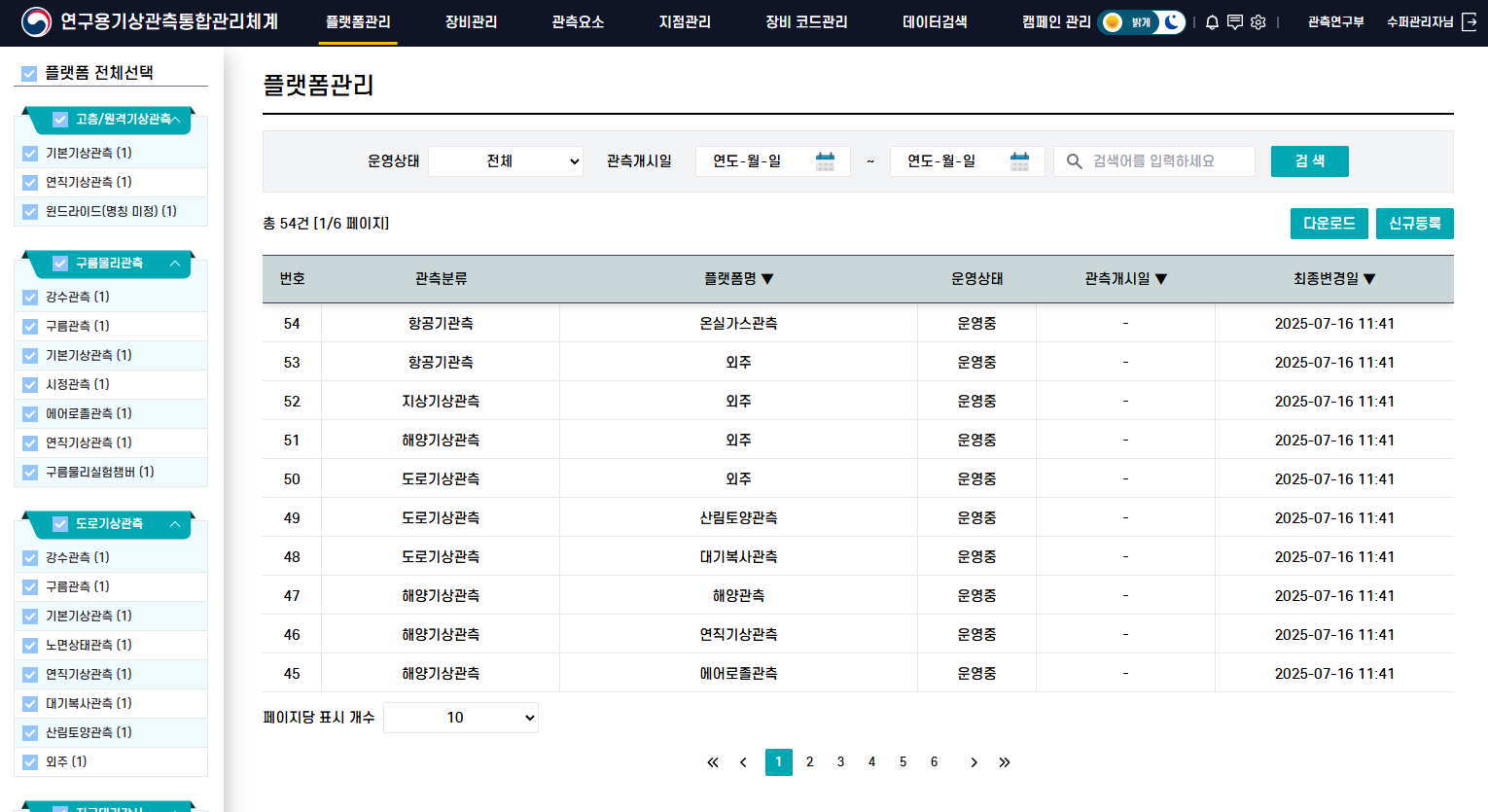Viewport: 1488px width, 812px height.
Task: Collapse the 도로기상관측 group chevron
Action: [175, 524]
